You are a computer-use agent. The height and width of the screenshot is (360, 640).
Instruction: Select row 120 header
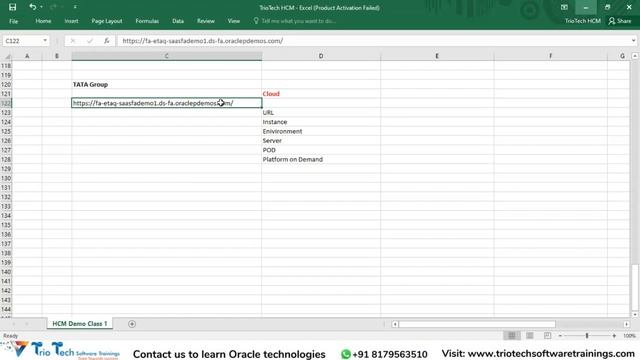point(6,84)
